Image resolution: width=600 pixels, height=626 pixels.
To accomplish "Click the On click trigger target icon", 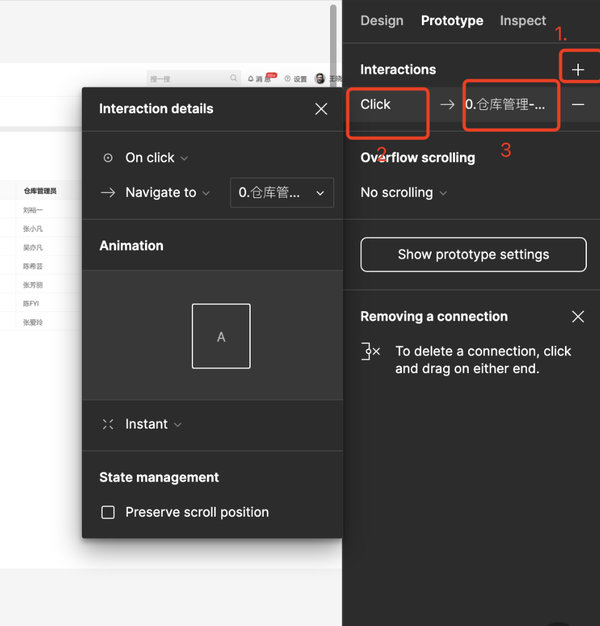I will 108,158.
